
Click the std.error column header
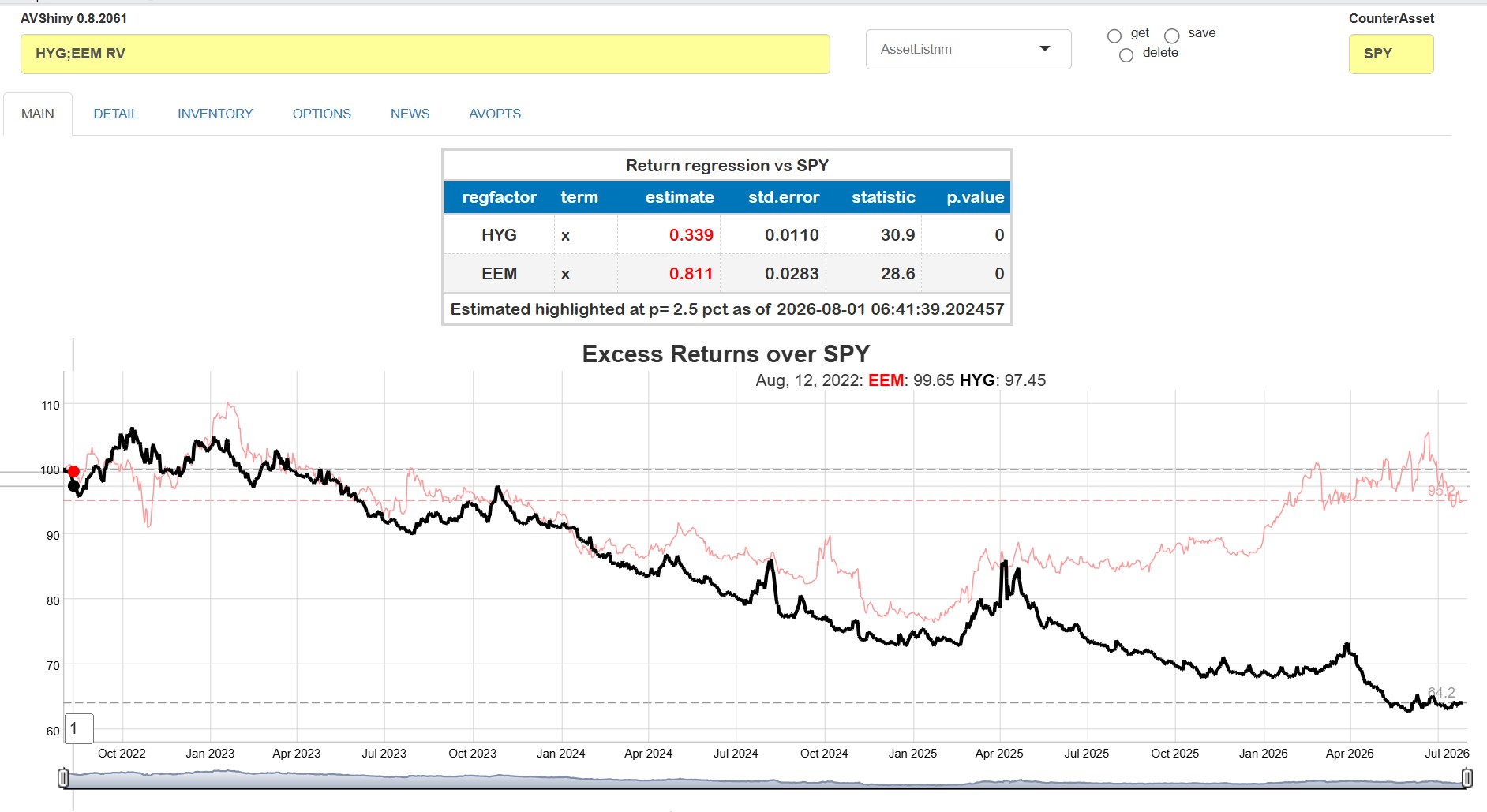pyautogui.click(x=784, y=197)
